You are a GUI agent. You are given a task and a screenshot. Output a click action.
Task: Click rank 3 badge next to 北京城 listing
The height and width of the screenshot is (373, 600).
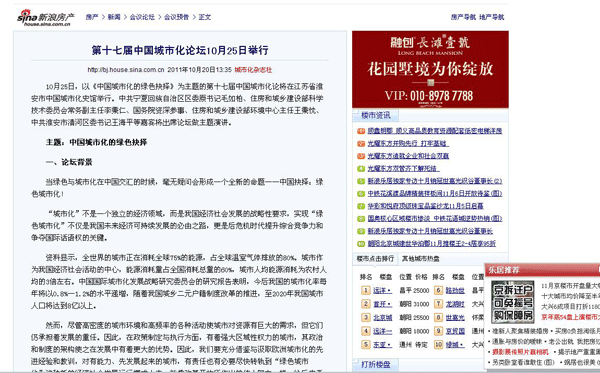(365, 318)
